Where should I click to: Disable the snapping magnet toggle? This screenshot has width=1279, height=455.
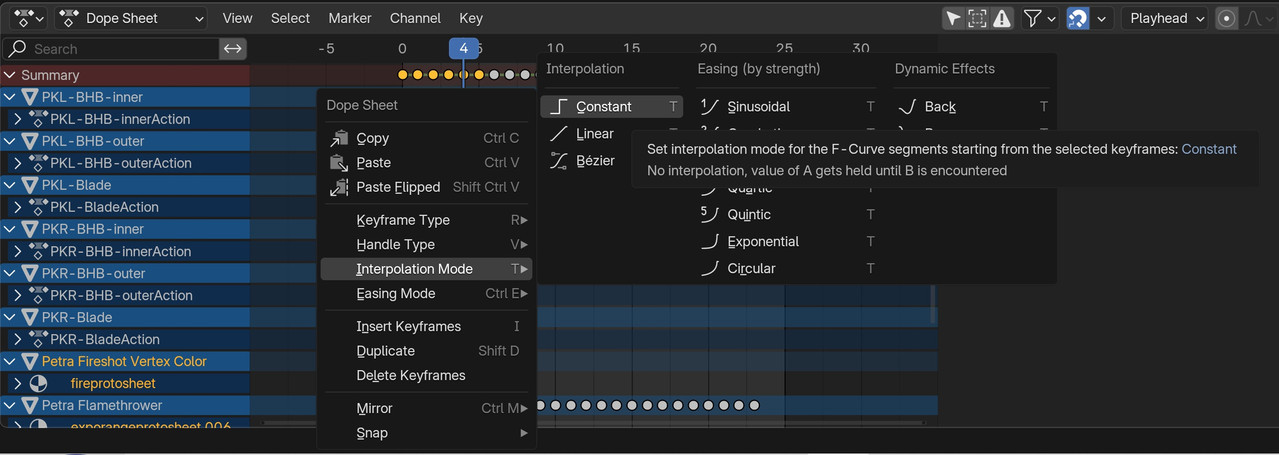[1078, 18]
